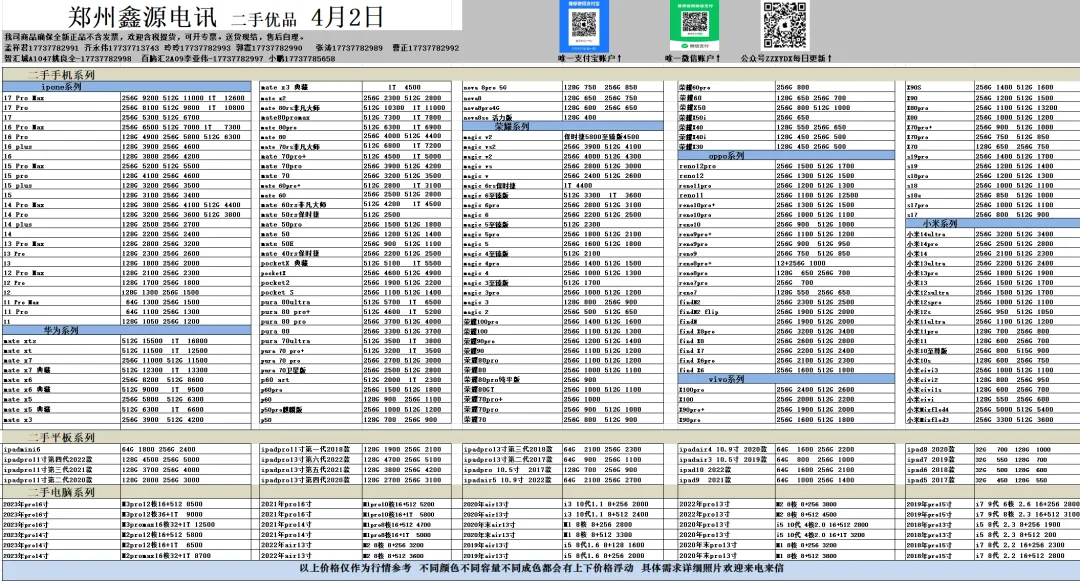Select the 14 plus model cell

pyautogui.click(x=61, y=224)
